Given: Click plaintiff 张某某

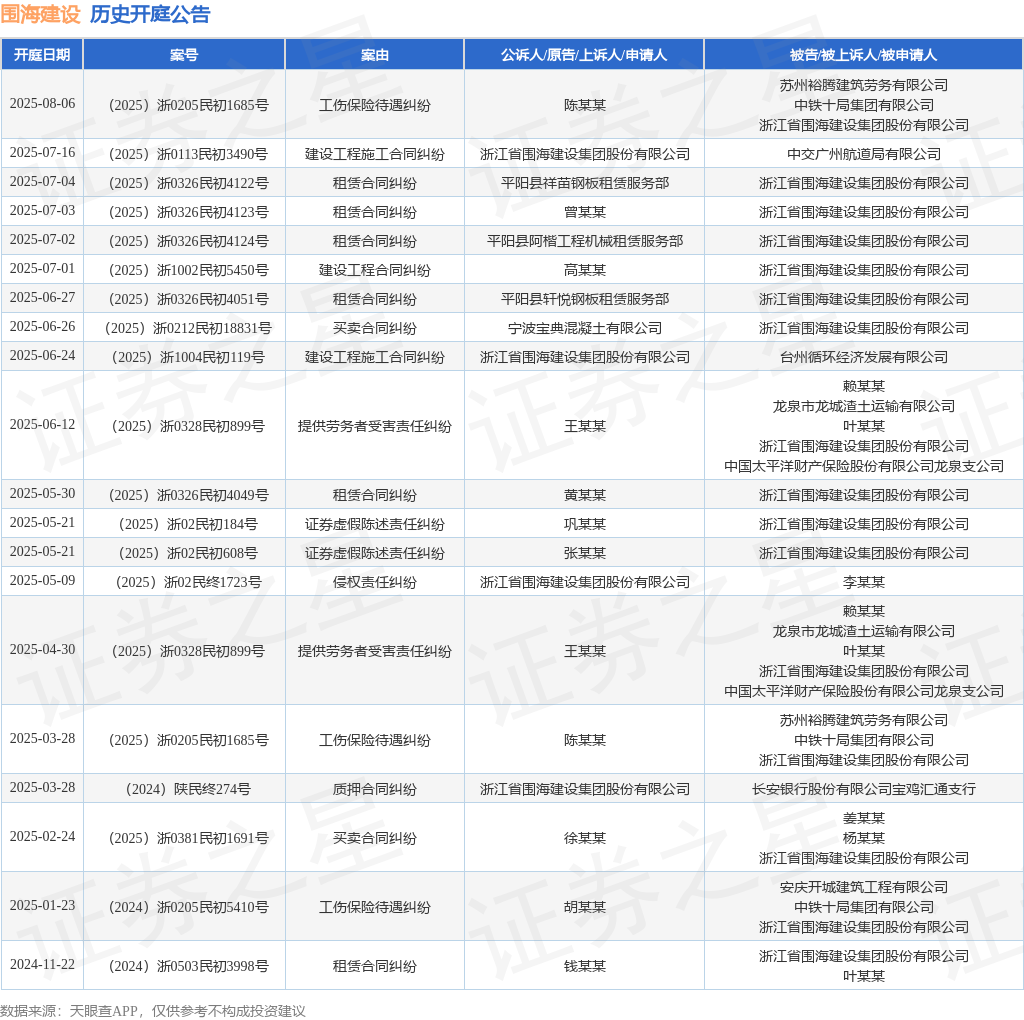Looking at the screenshot, I should 584,553.
